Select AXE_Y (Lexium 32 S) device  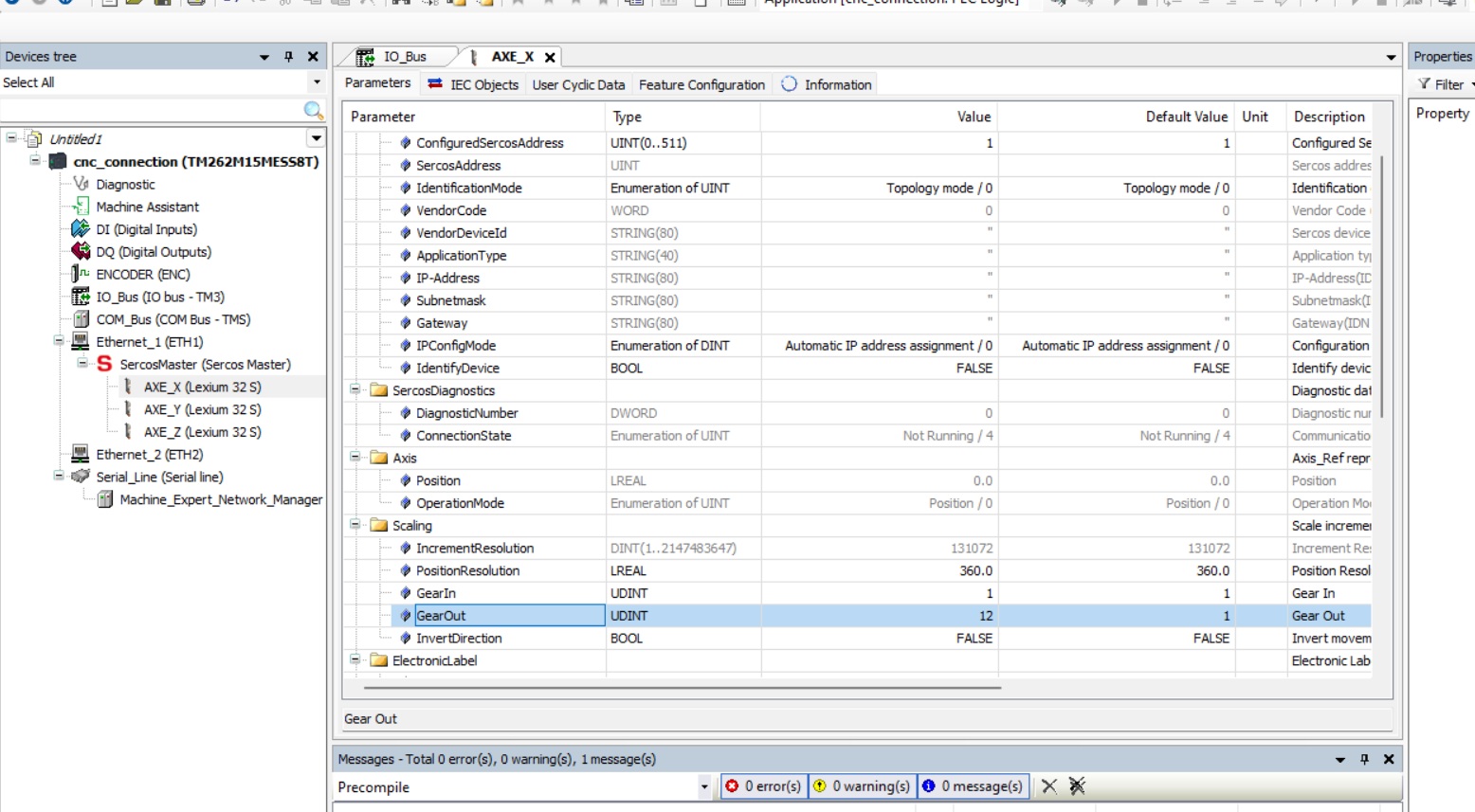(x=201, y=409)
